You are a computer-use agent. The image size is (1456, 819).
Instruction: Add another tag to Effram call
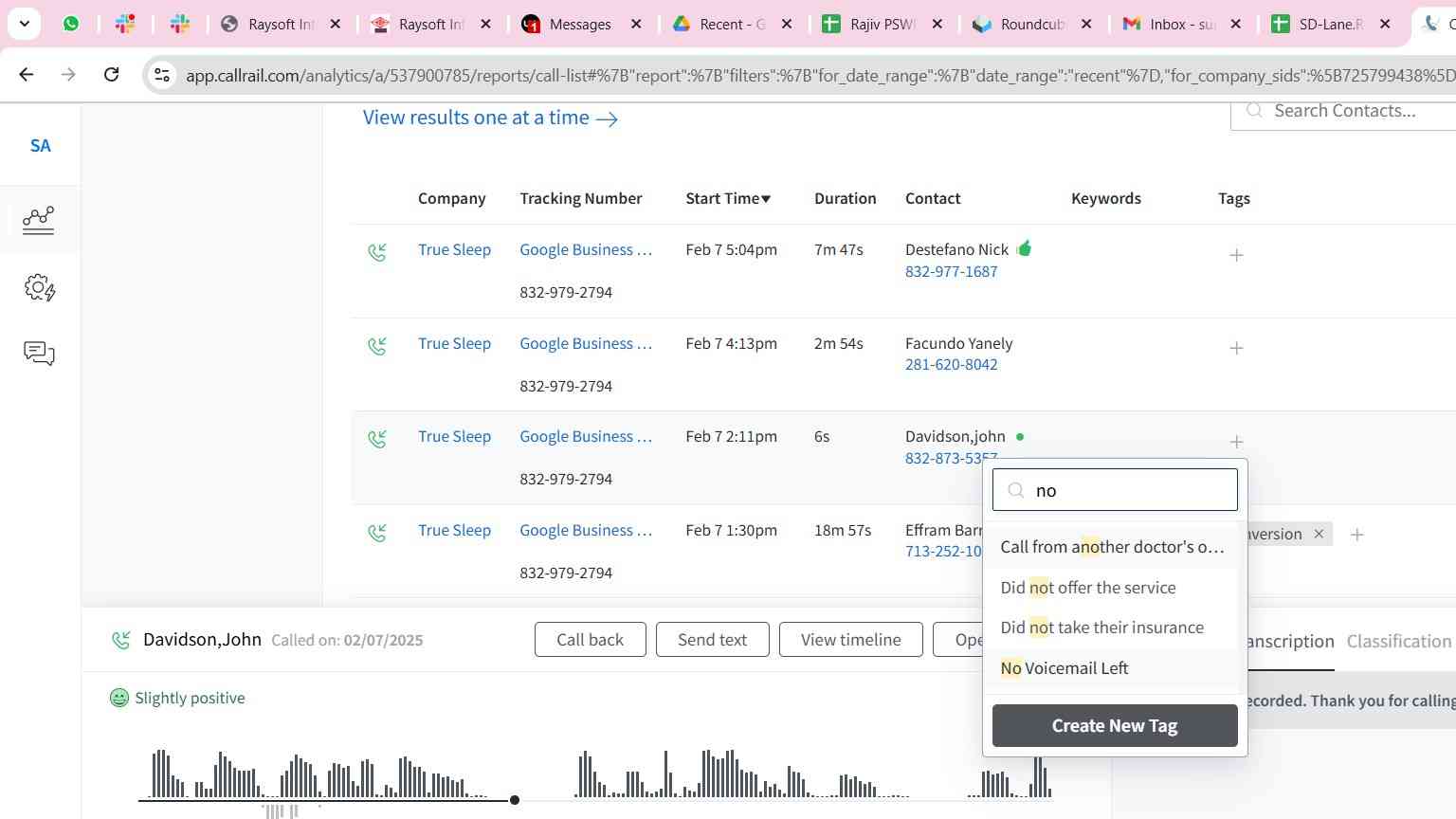tap(1357, 535)
